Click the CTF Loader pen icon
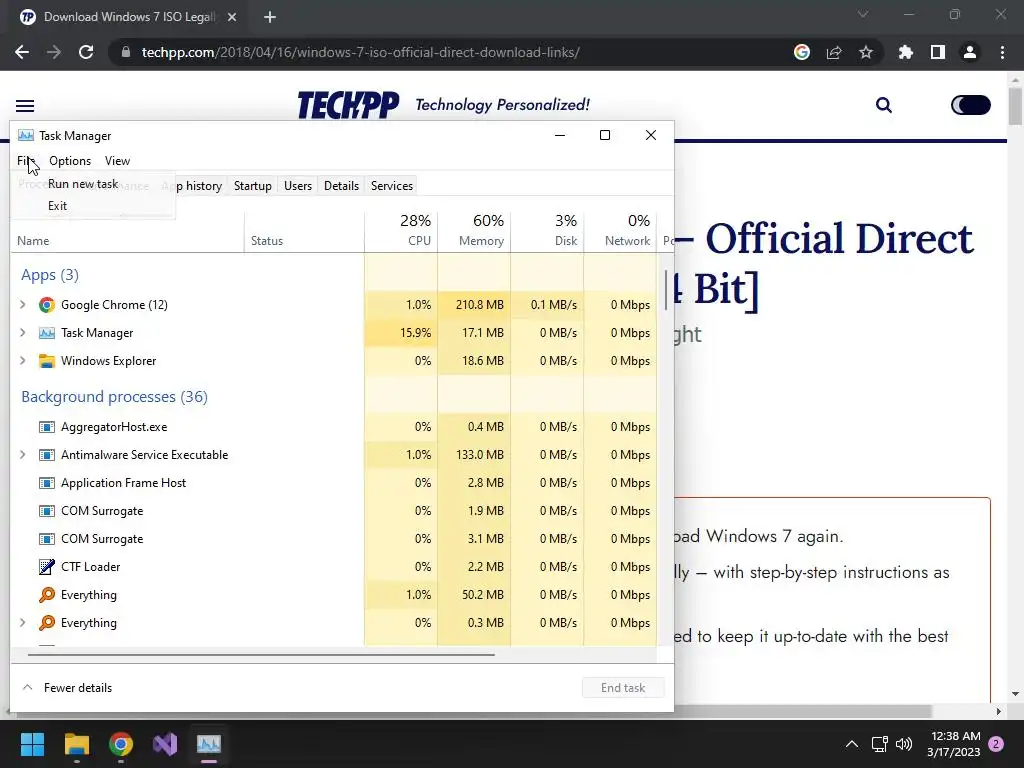This screenshot has width=1024, height=768. [x=46, y=567]
